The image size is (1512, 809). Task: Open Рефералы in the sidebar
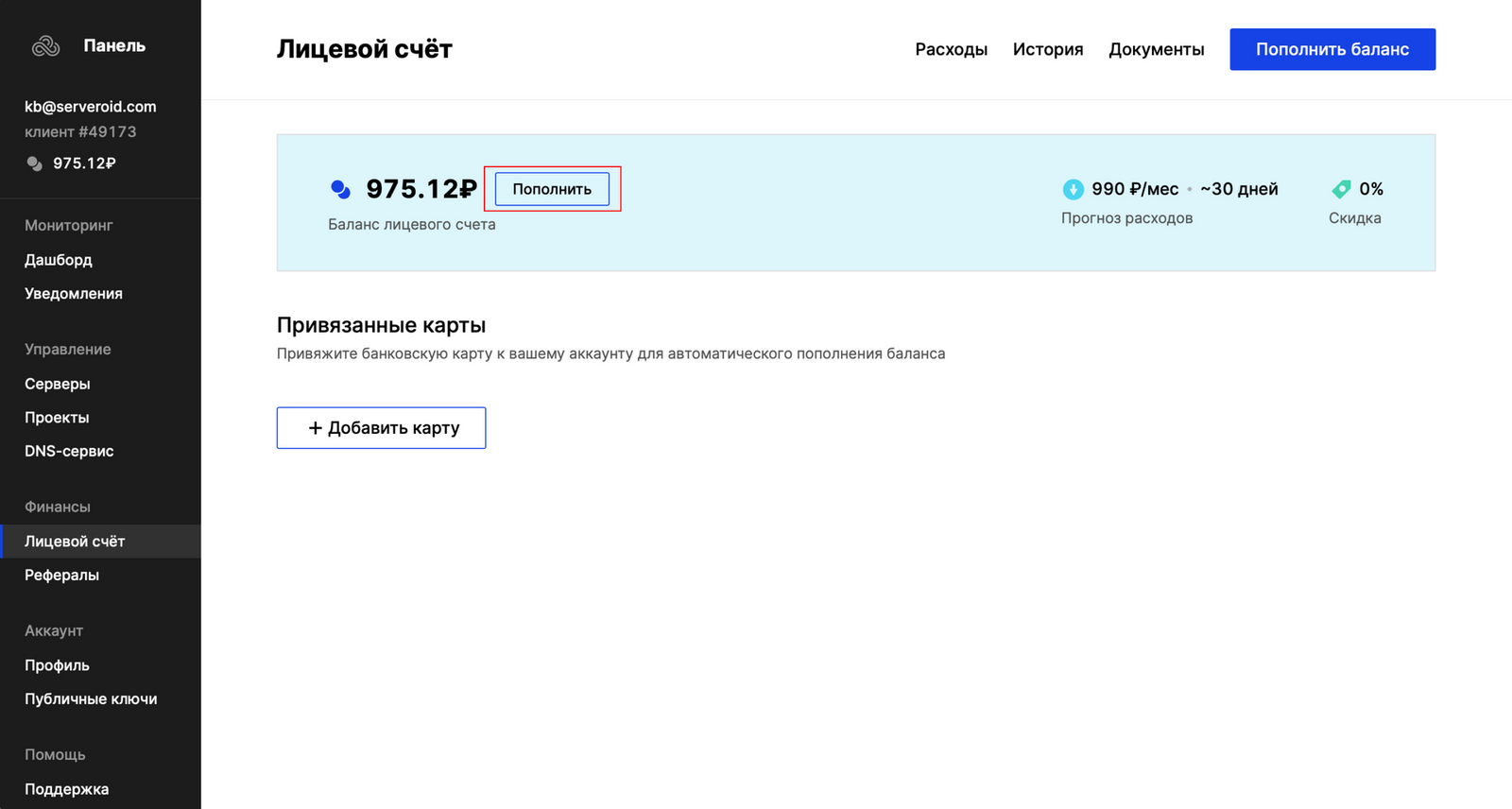click(x=61, y=575)
